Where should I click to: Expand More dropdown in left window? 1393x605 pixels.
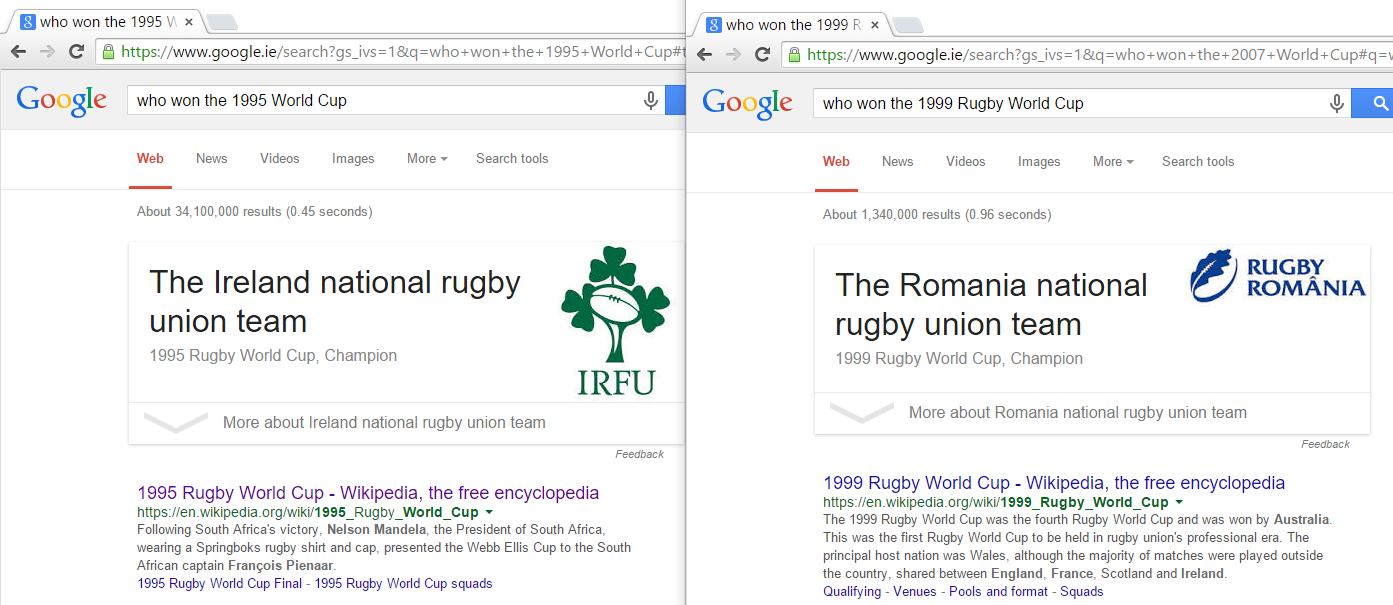(427, 158)
